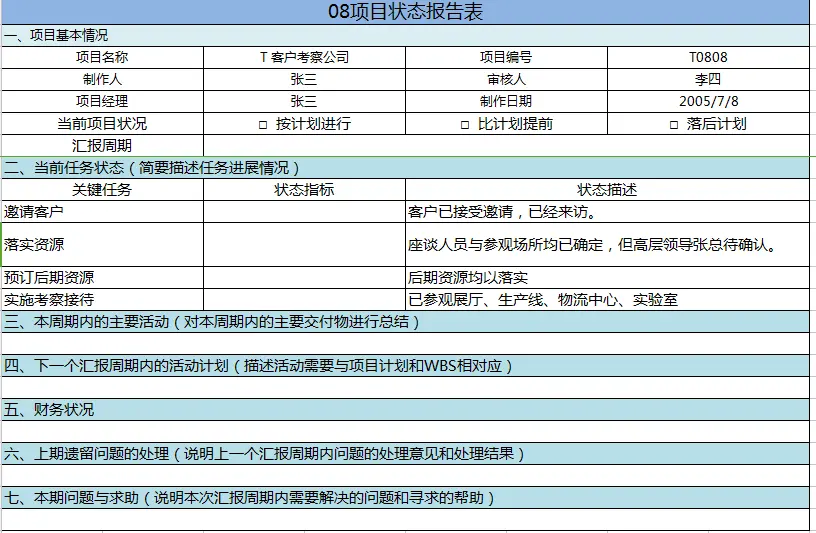
Task: Select the date cell 2005/7/8
Action: [708, 101]
